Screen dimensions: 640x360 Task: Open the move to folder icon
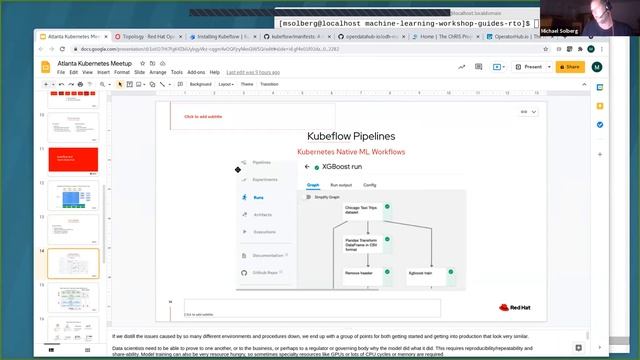(152, 63)
